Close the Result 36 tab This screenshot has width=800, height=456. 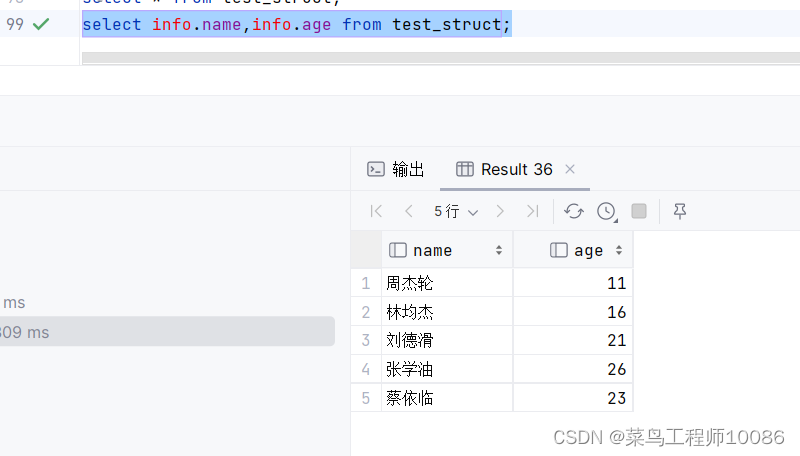pos(570,169)
